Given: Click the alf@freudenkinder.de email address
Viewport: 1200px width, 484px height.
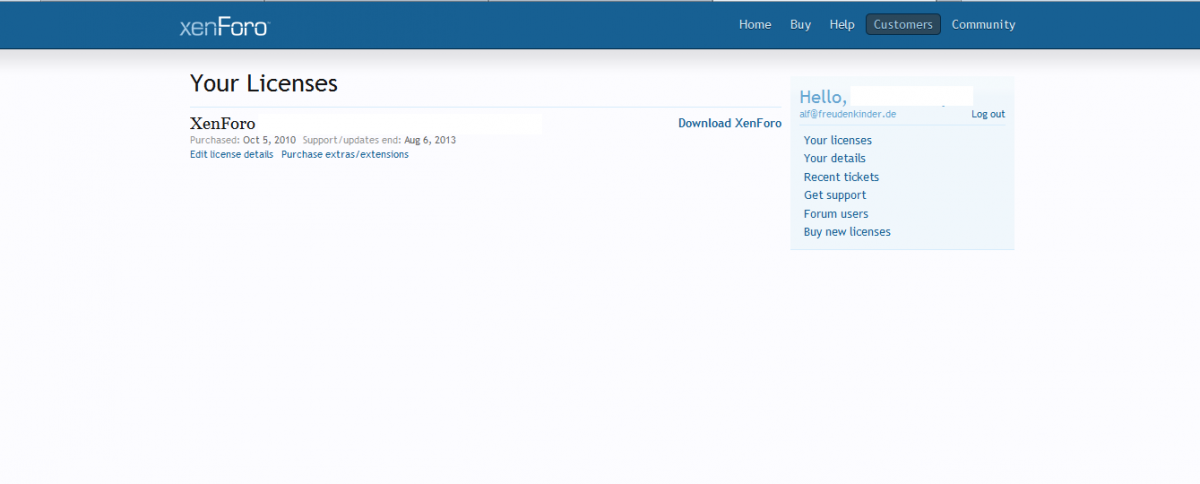Looking at the screenshot, I should click(848, 114).
